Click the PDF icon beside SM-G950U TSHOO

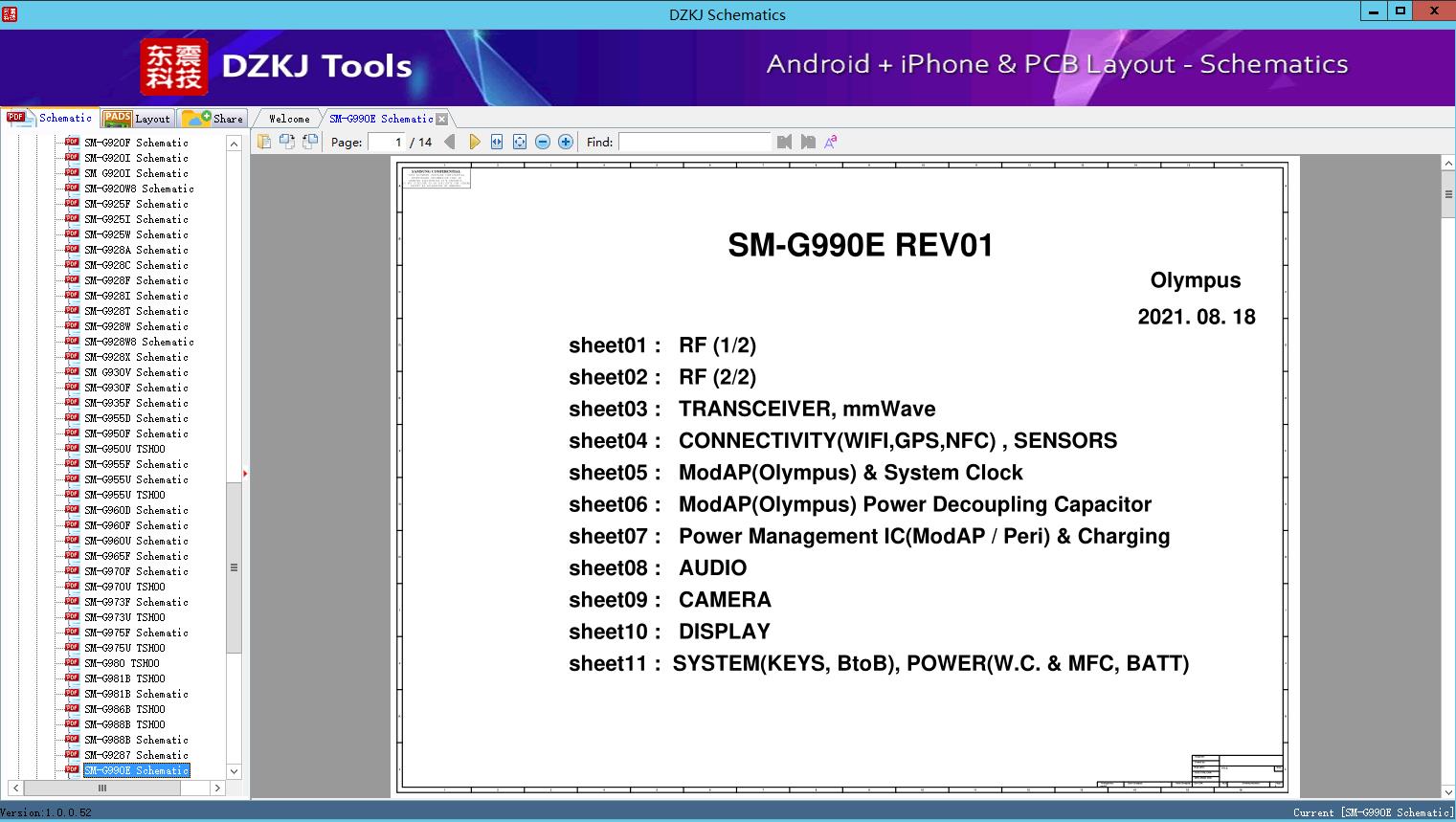72,448
